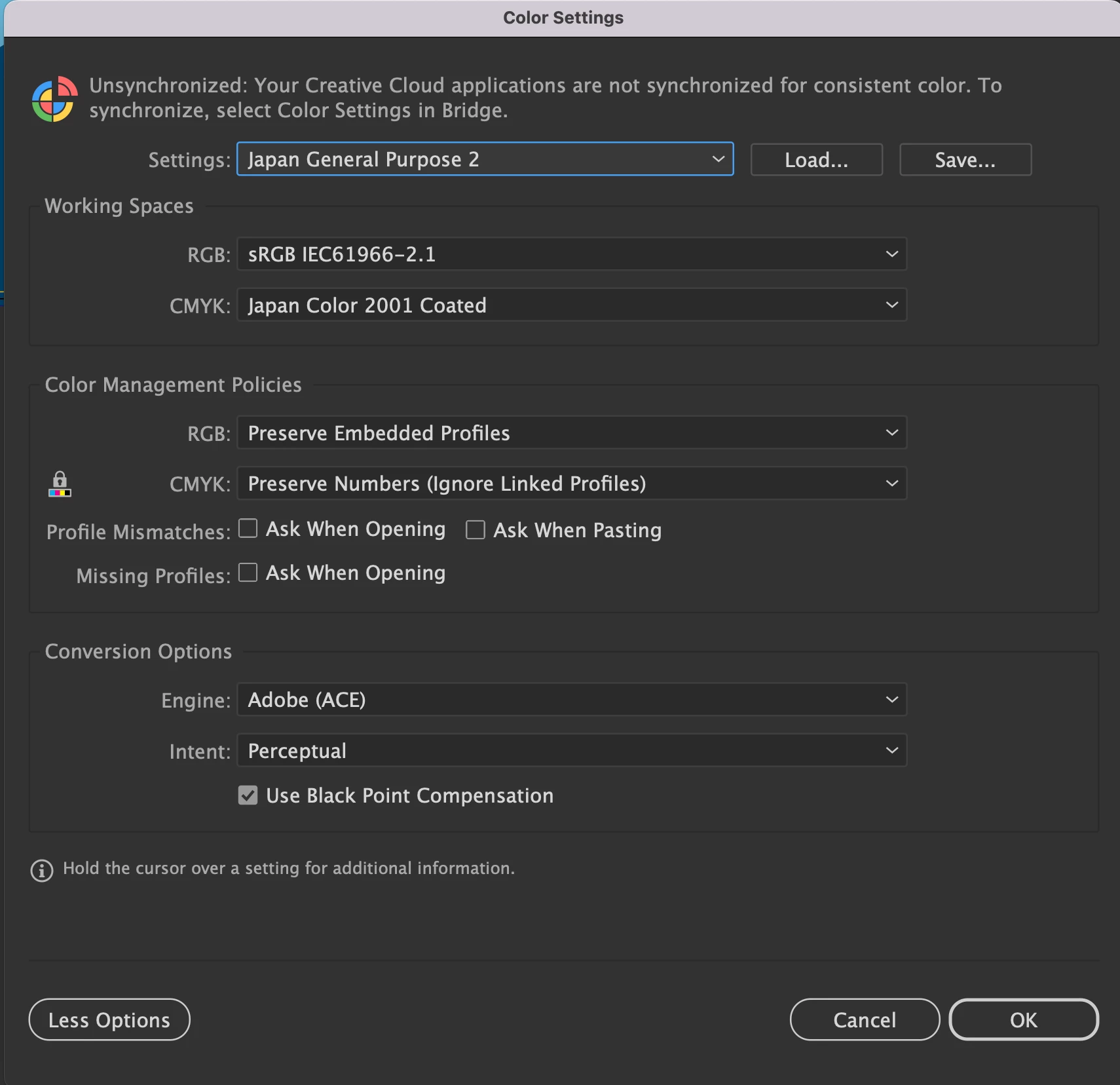
Task: Open the Settings preset dropdown
Action: 485,159
